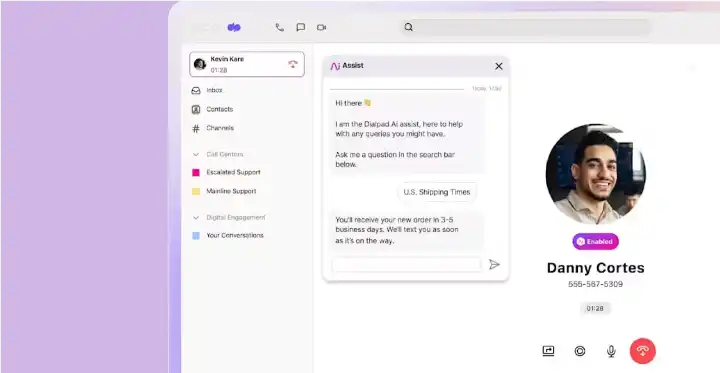Click the search magnifier icon
This screenshot has height=373, width=720.
tap(408, 27)
